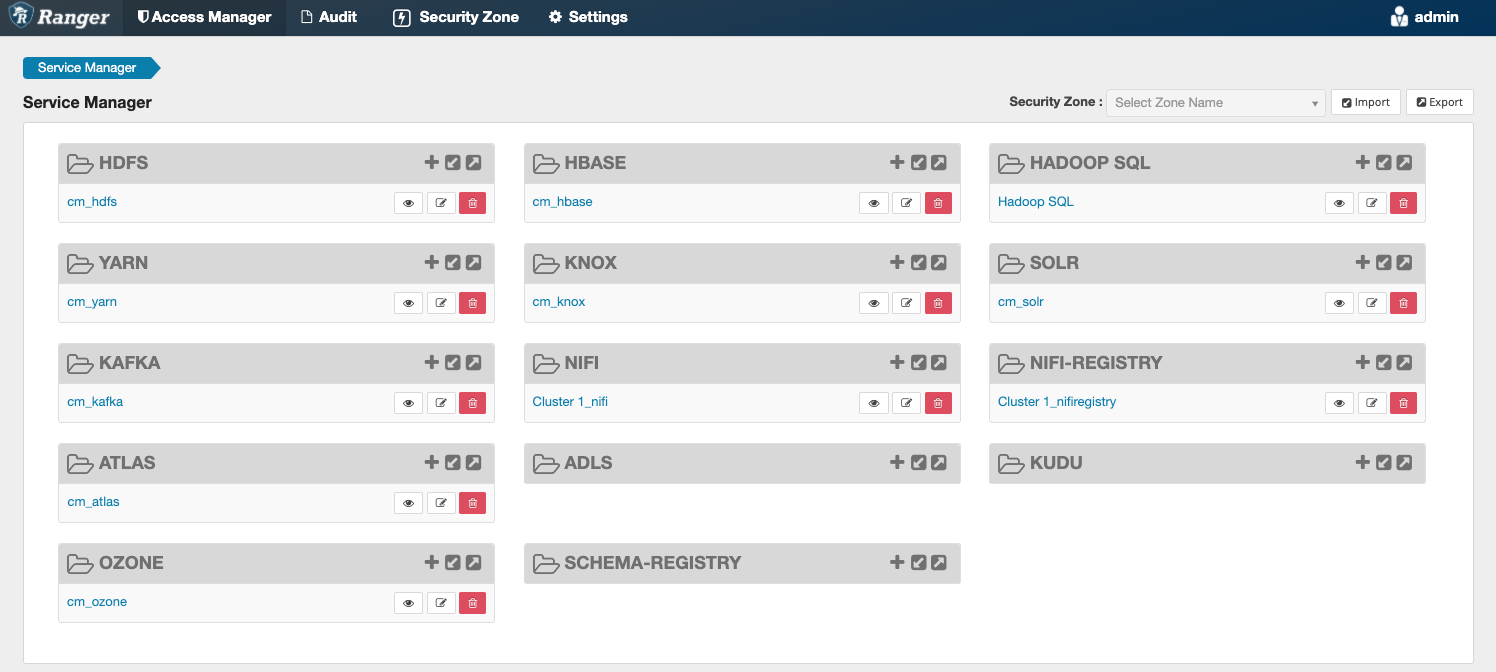The width and height of the screenshot is (1496, 672).
Task: Switch to the Audit tab
Action: point(329,17)
